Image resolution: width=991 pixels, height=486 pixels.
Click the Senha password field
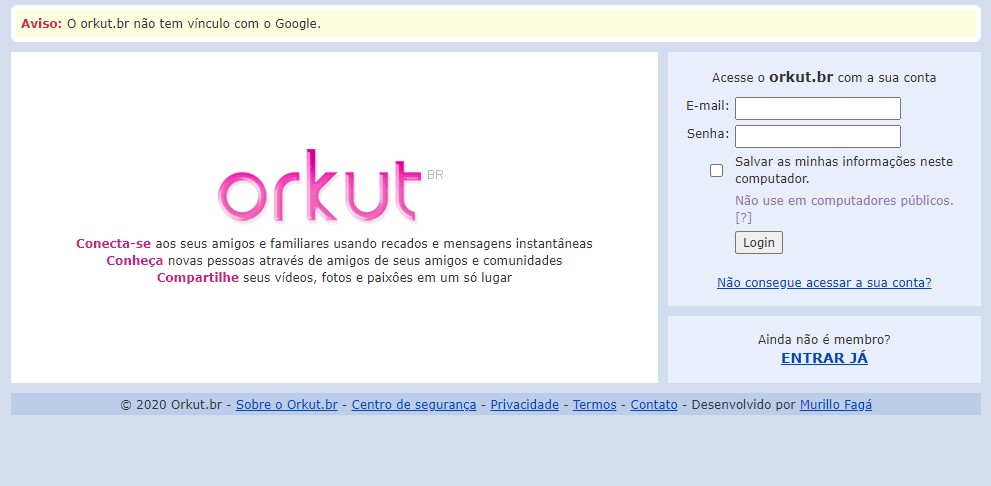(817, 136)
